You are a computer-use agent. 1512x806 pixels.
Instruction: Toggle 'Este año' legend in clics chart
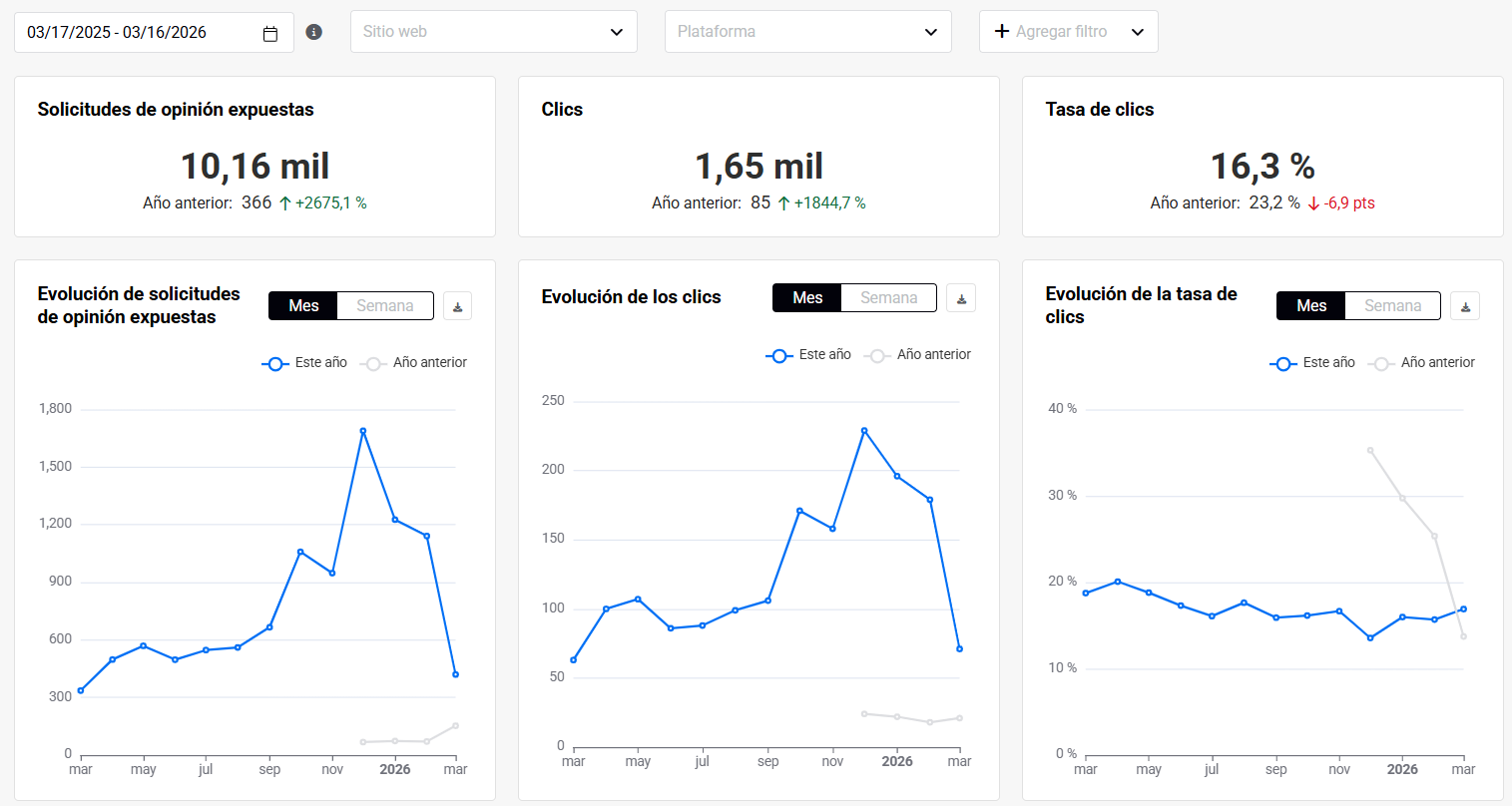tap(809, 355)
